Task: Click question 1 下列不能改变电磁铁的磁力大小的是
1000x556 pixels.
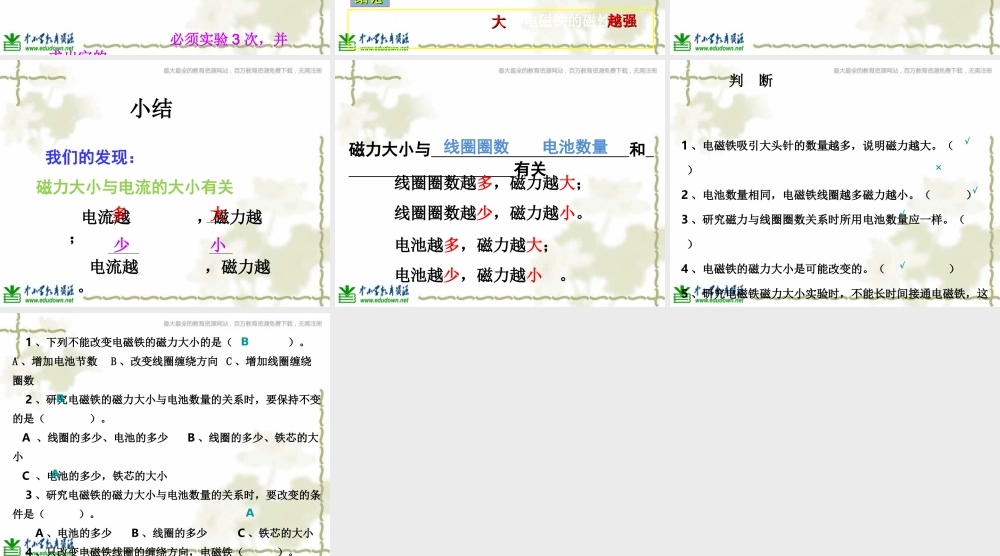Action: (165, 342)
